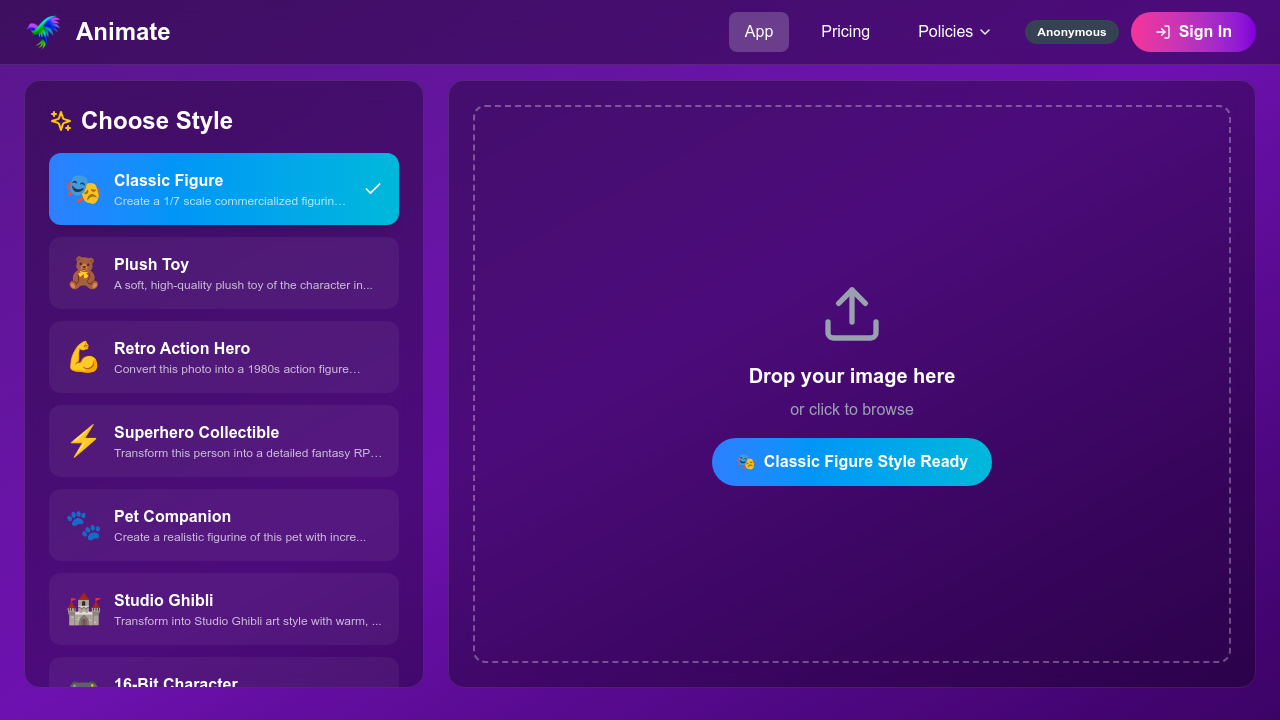Screen dimensions: 1280x720
Task: Click the Pet Companion paw prints icon
Action: tap(83, 524)
